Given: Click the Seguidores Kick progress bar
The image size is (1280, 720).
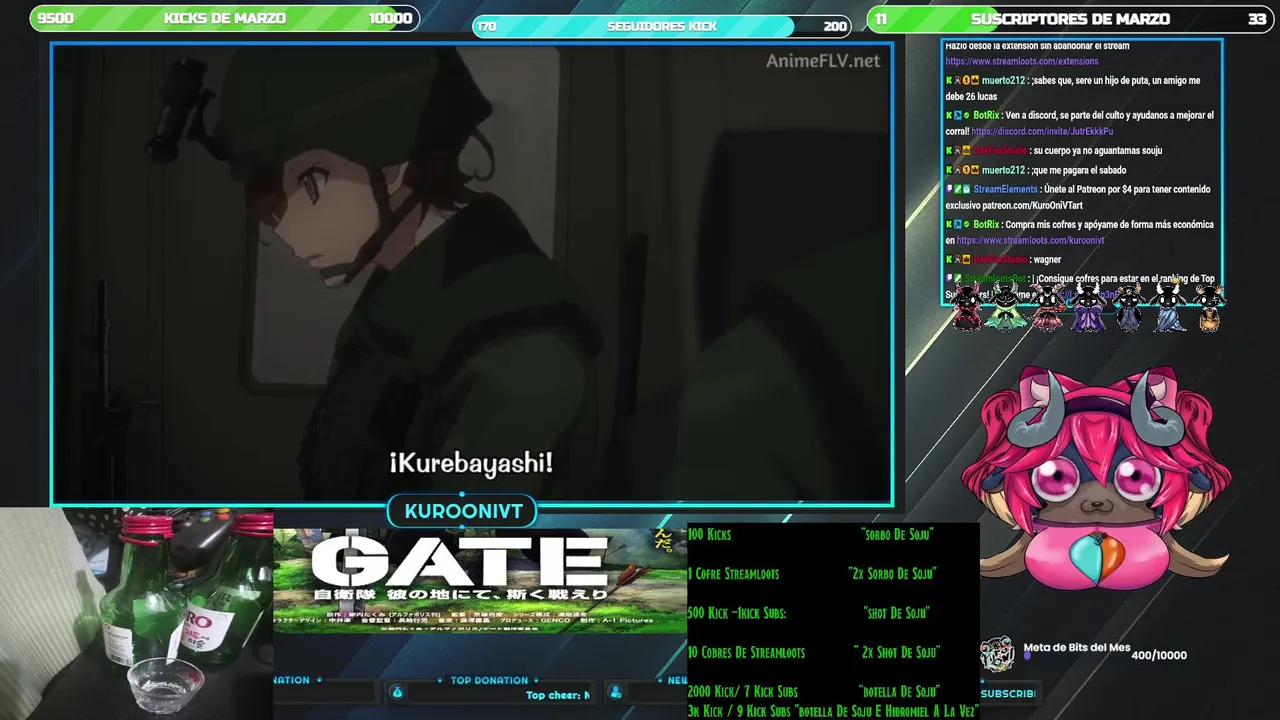Looking at the screenshot, I should tap(661, 26).
